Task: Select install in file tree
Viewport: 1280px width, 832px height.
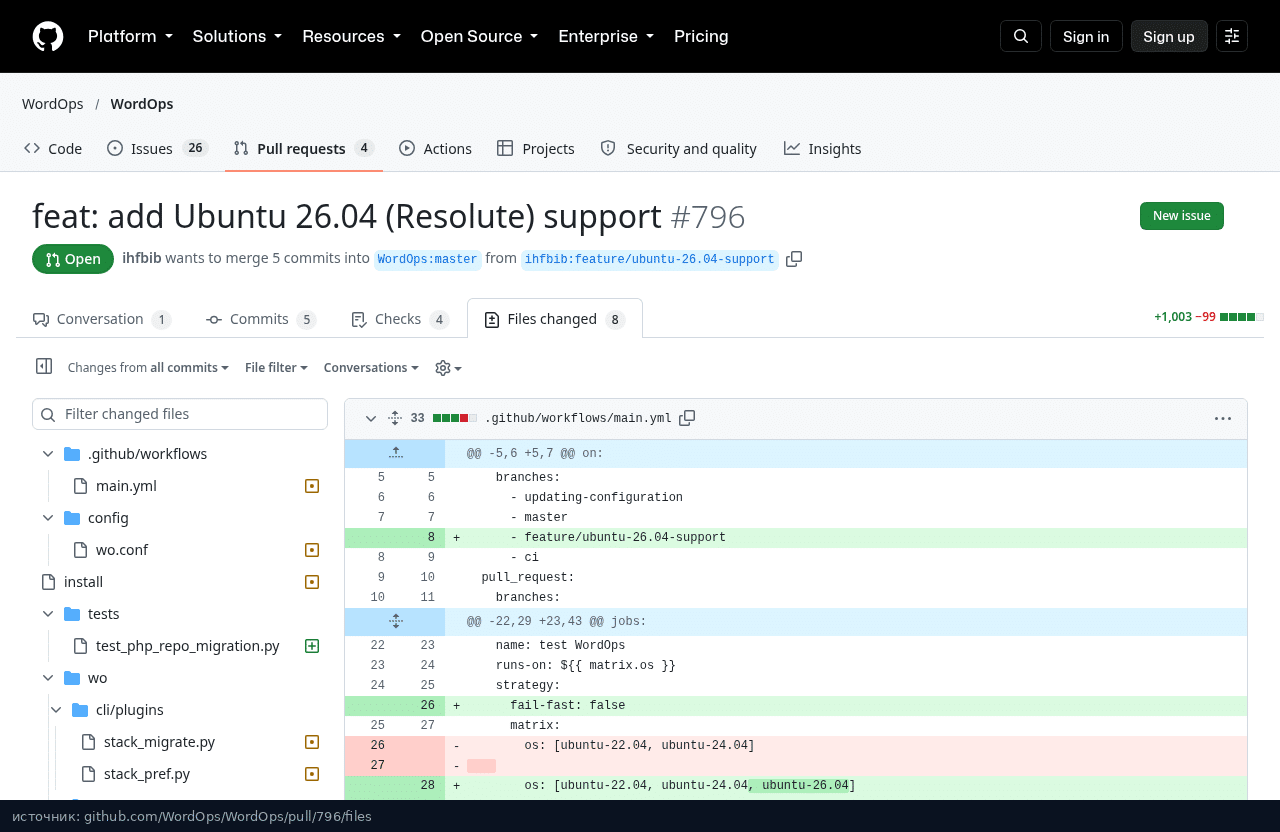Action: 83,582
